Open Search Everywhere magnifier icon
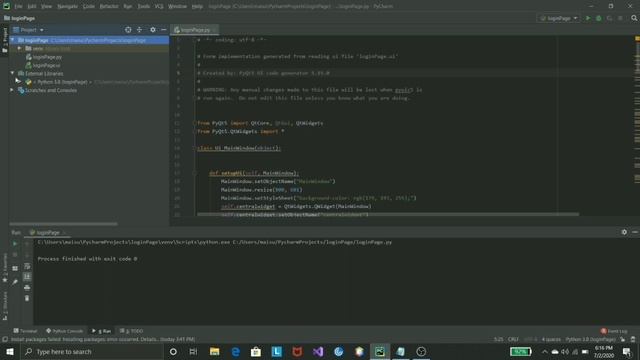Viewport: 640px width, 360px height. point(634,18)
